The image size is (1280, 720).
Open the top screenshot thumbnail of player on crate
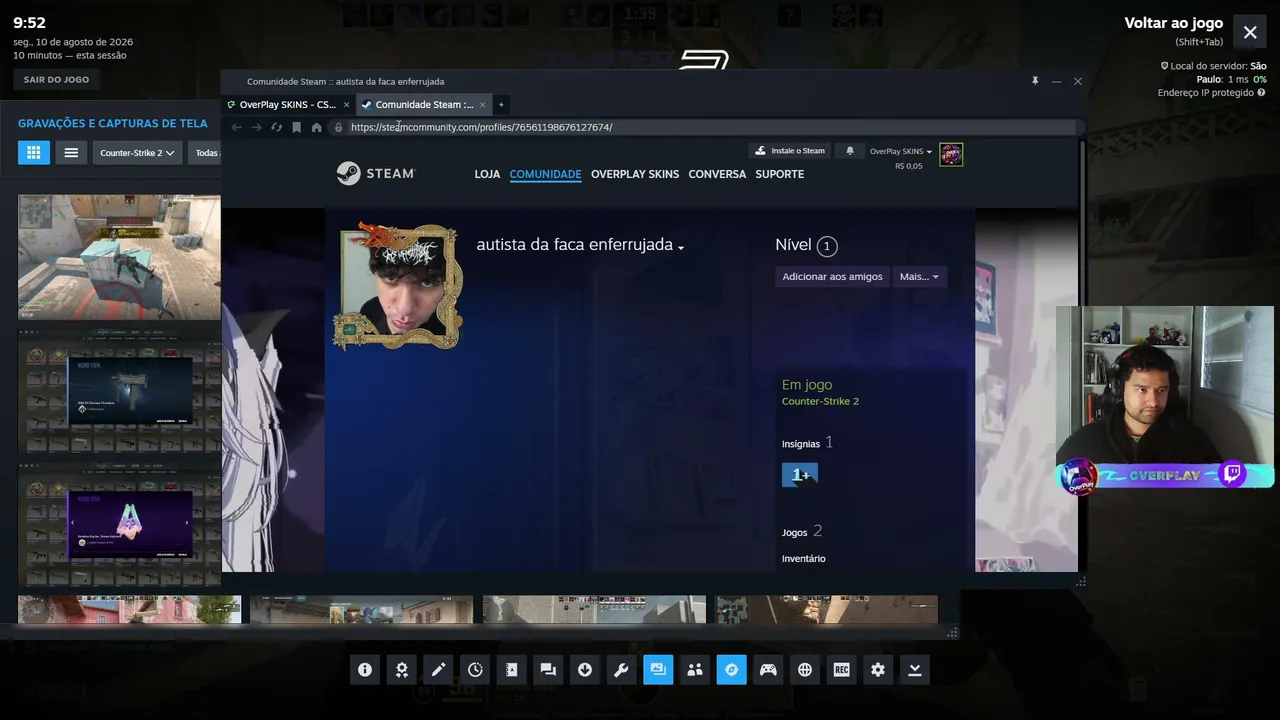click(119, 257)
